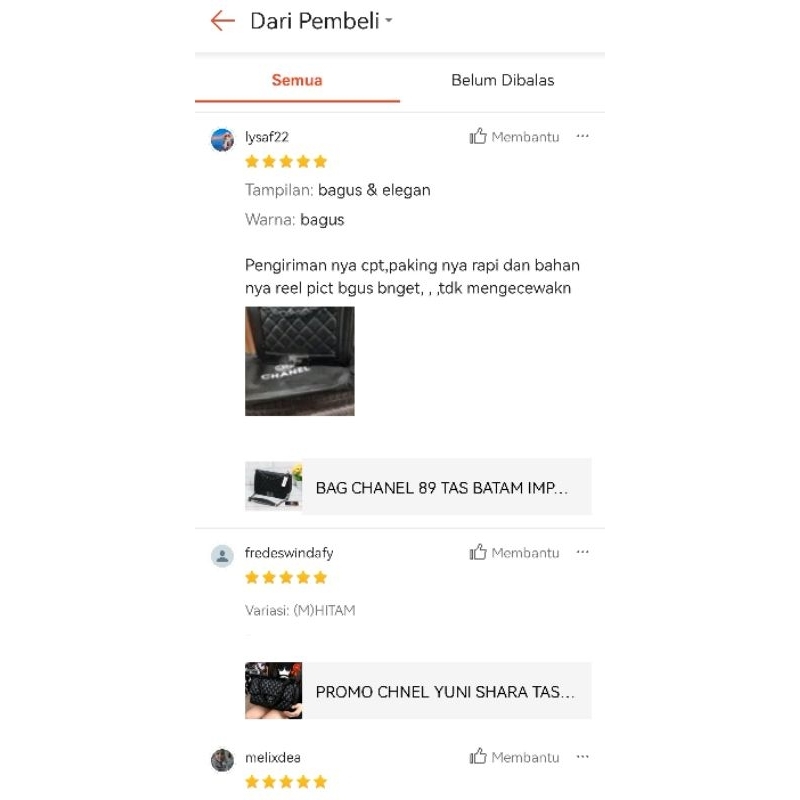Switch to the Semua tab
800x800 pixels.
tap(297, 81)
